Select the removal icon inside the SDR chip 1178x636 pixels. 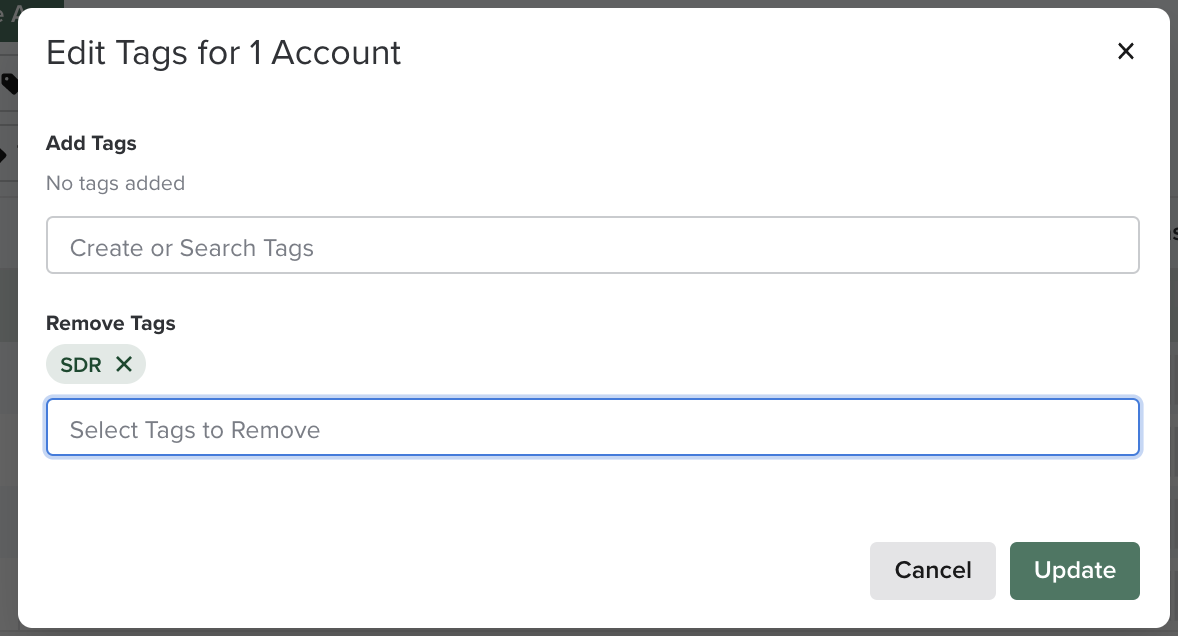click(x=124, y=364)
